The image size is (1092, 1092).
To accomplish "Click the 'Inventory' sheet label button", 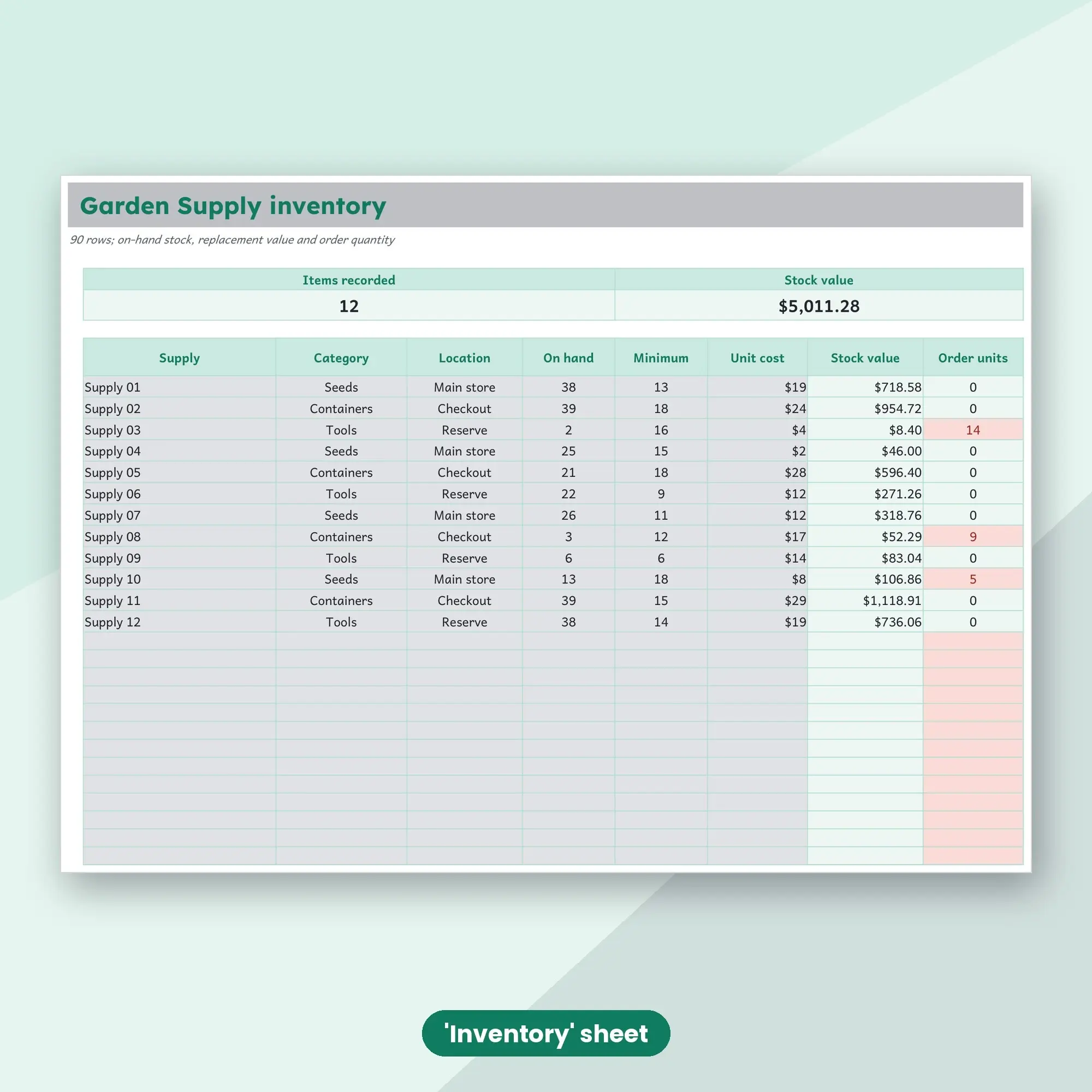I will point(545,1033).
